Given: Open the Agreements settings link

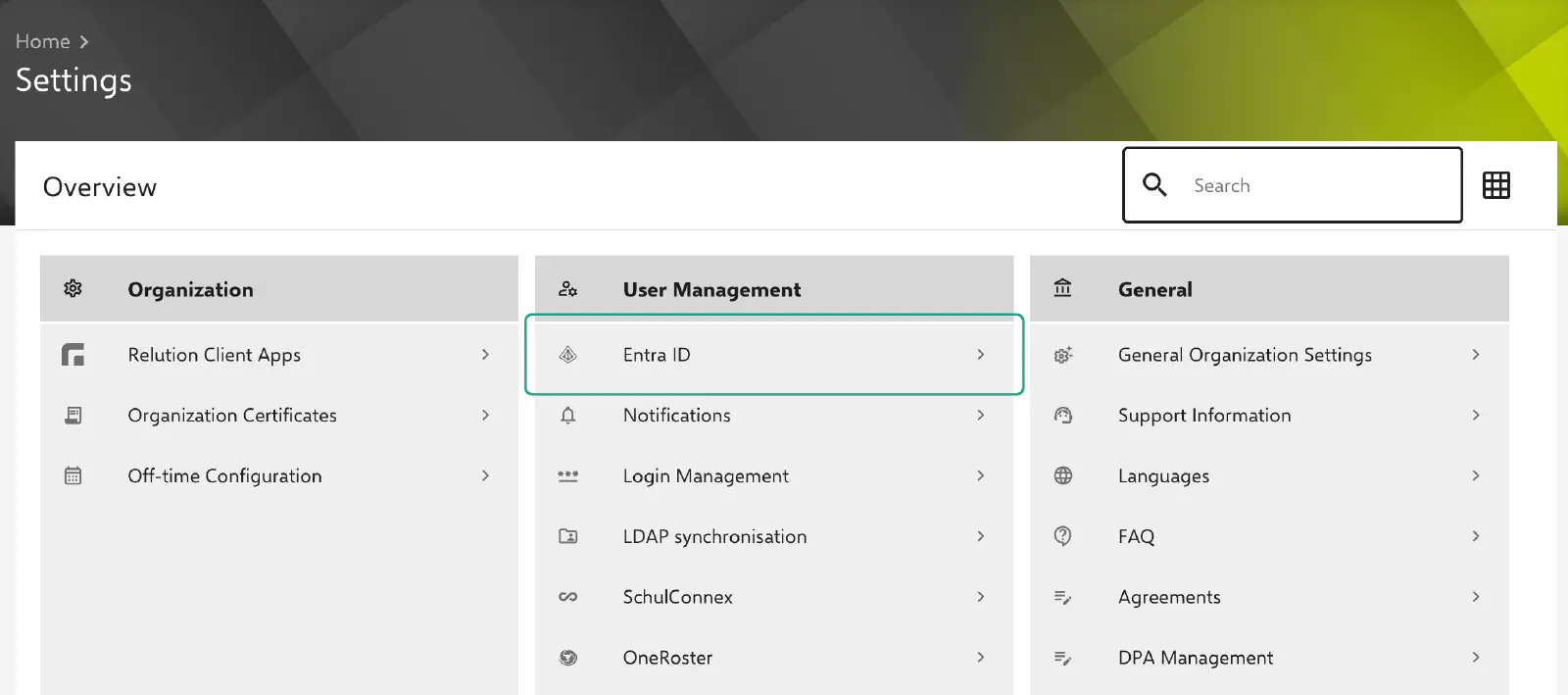Looking at the screenshot, I should pyautogui.click(x=1269, y=597).
